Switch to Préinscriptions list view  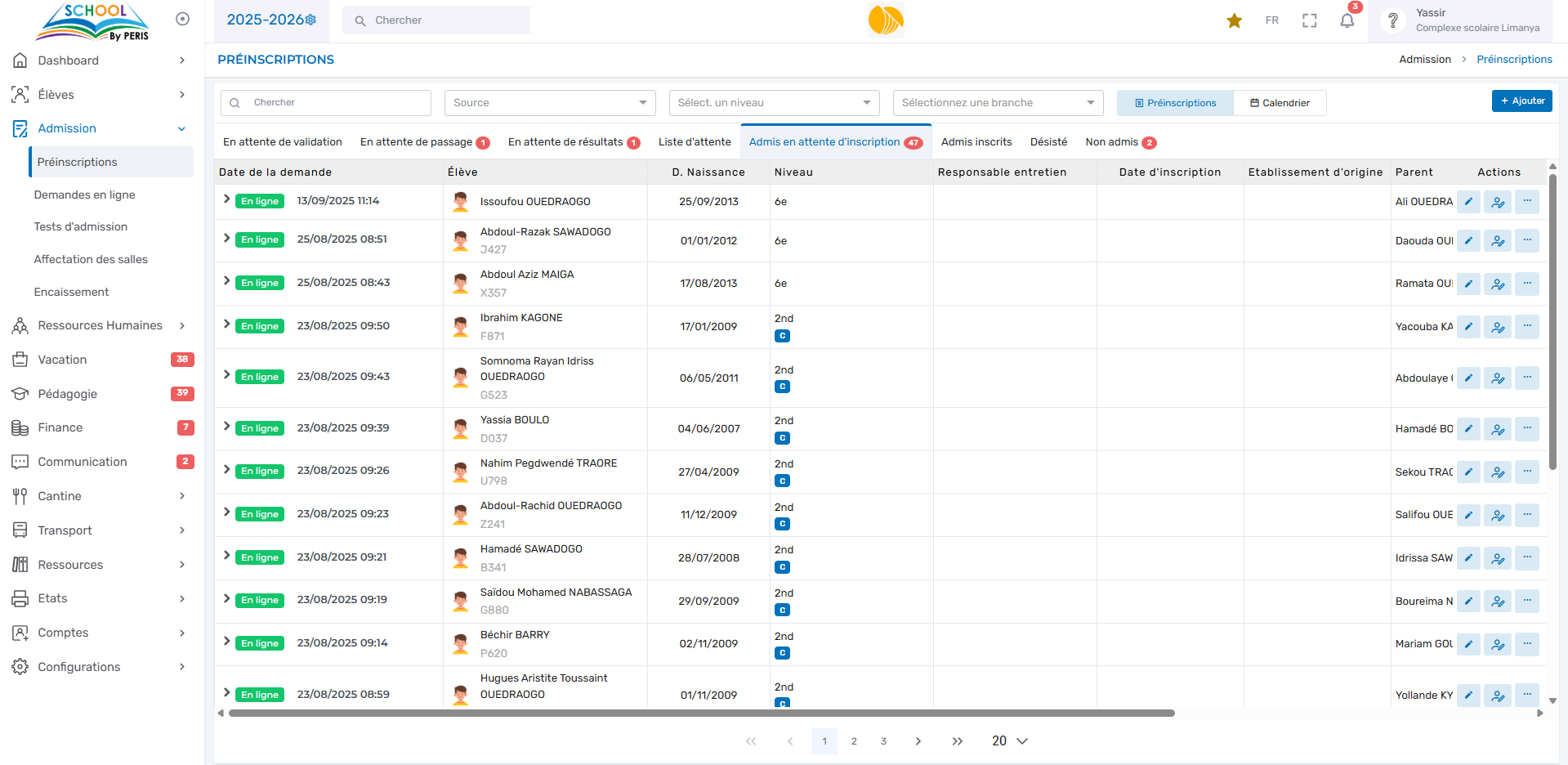[x=1175, y=103]
